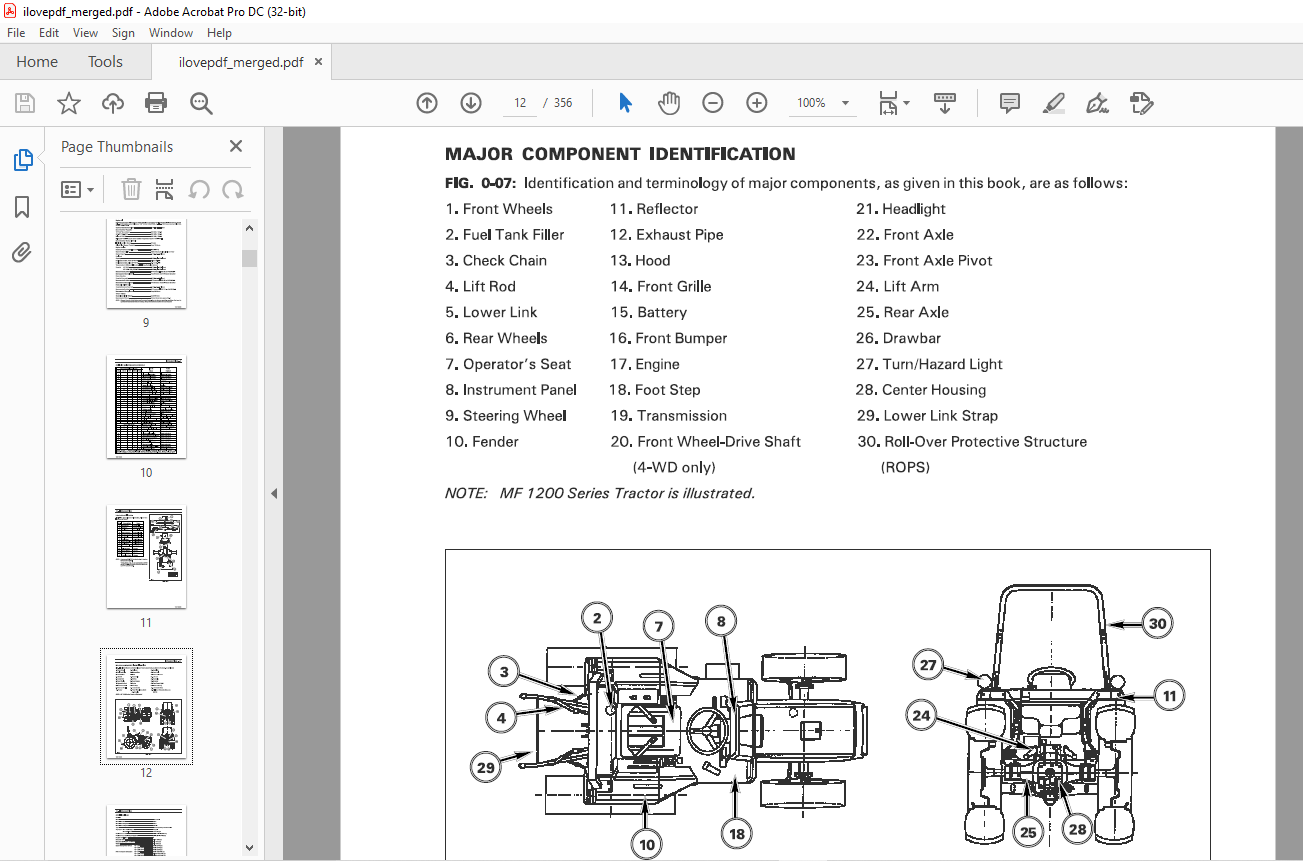Image resolution: width=1303 pixels, height=861 pixels.
Task: Click the stamp tool icon
Action: coord(1141,103)
